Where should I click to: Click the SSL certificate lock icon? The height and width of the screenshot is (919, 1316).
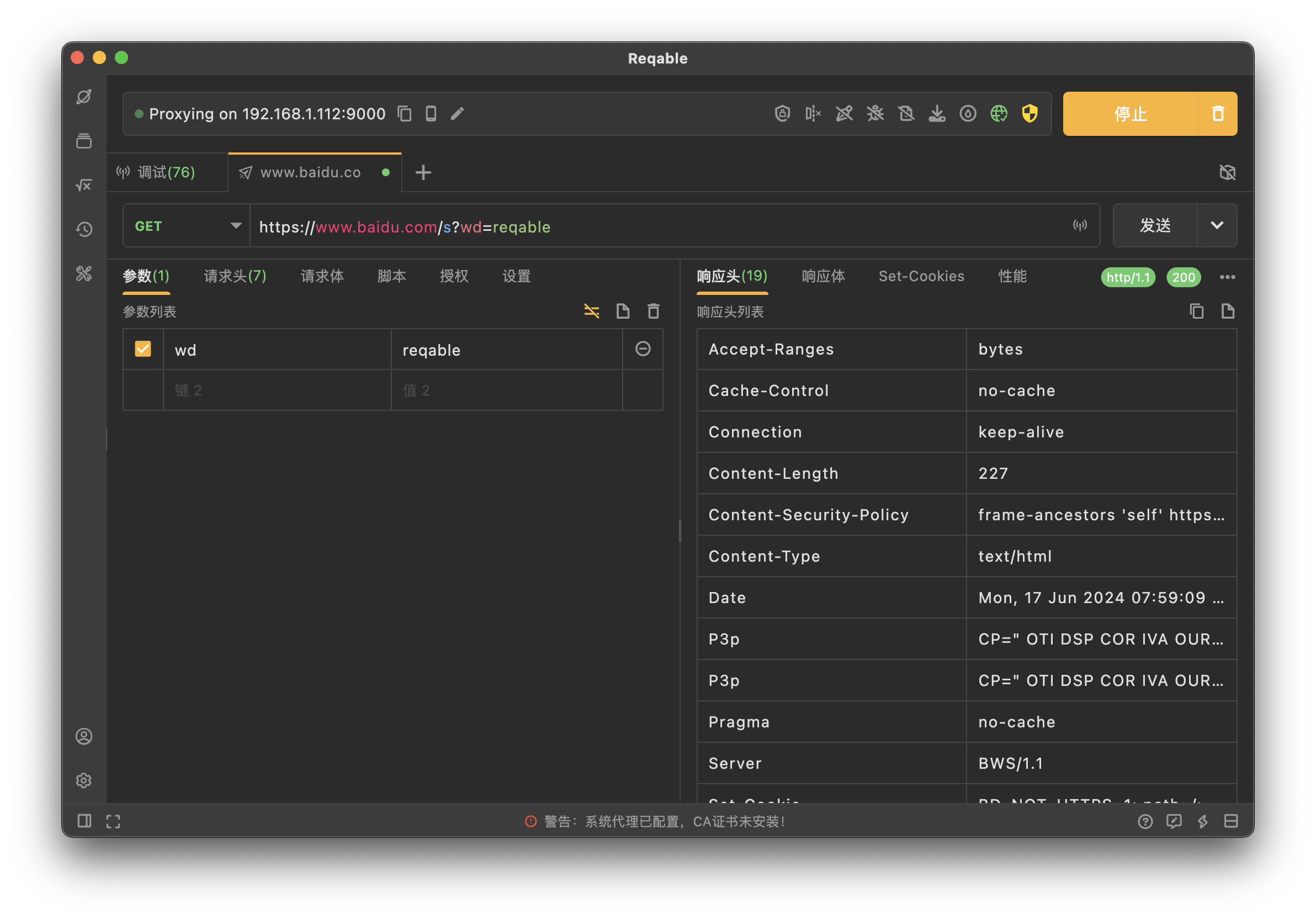pos(782,114)
